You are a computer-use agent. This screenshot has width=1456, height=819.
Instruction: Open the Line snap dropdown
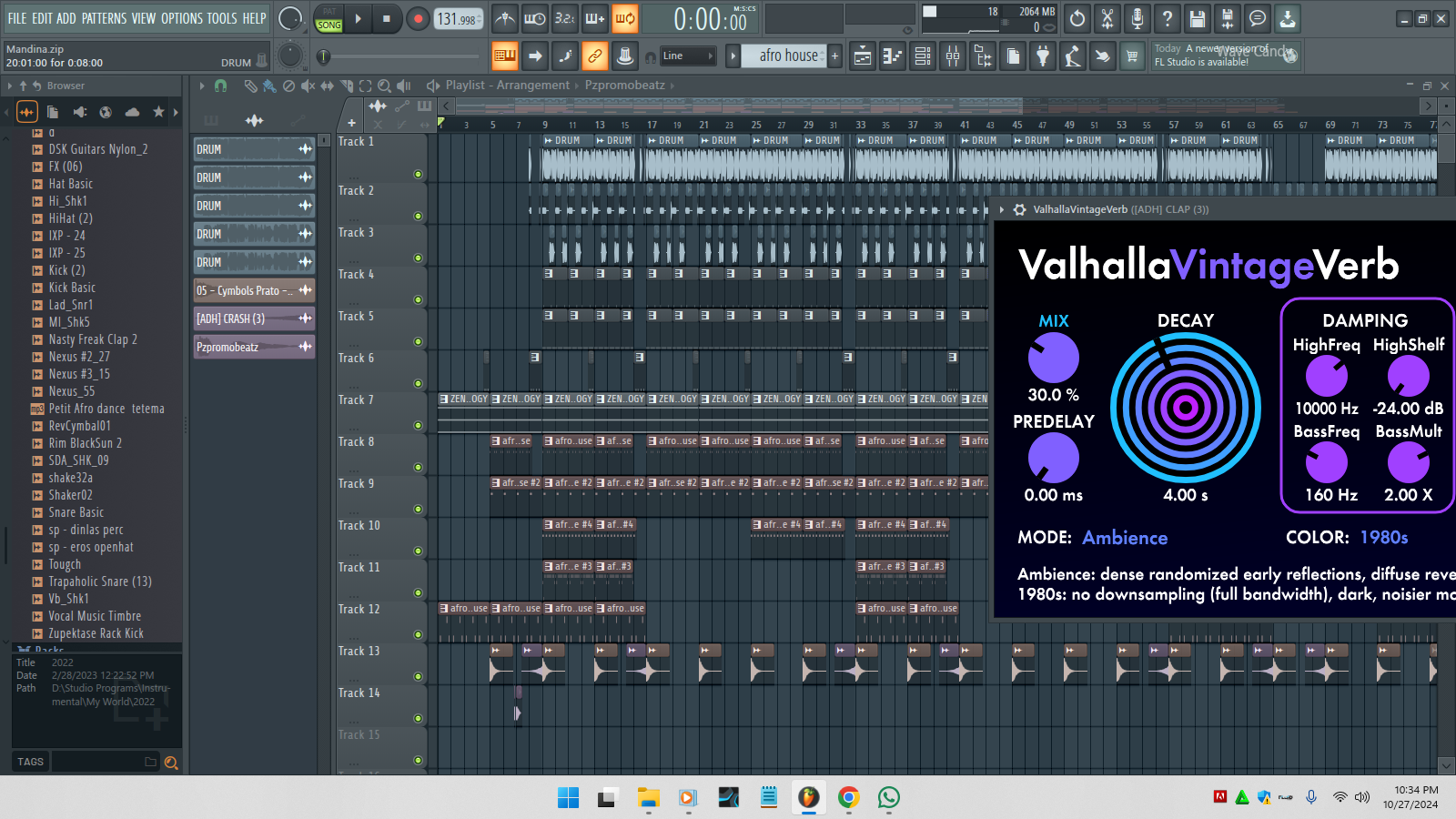coord(687,56)
